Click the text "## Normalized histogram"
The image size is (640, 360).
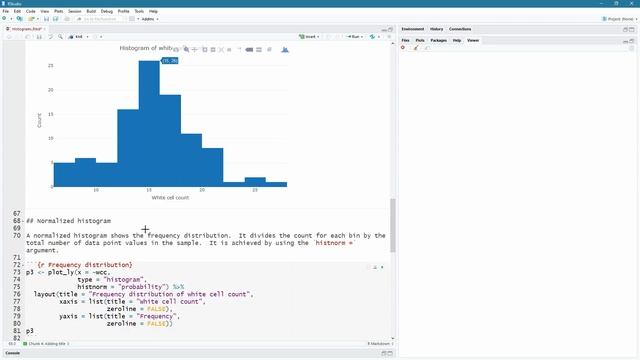(x=69, y=221)
